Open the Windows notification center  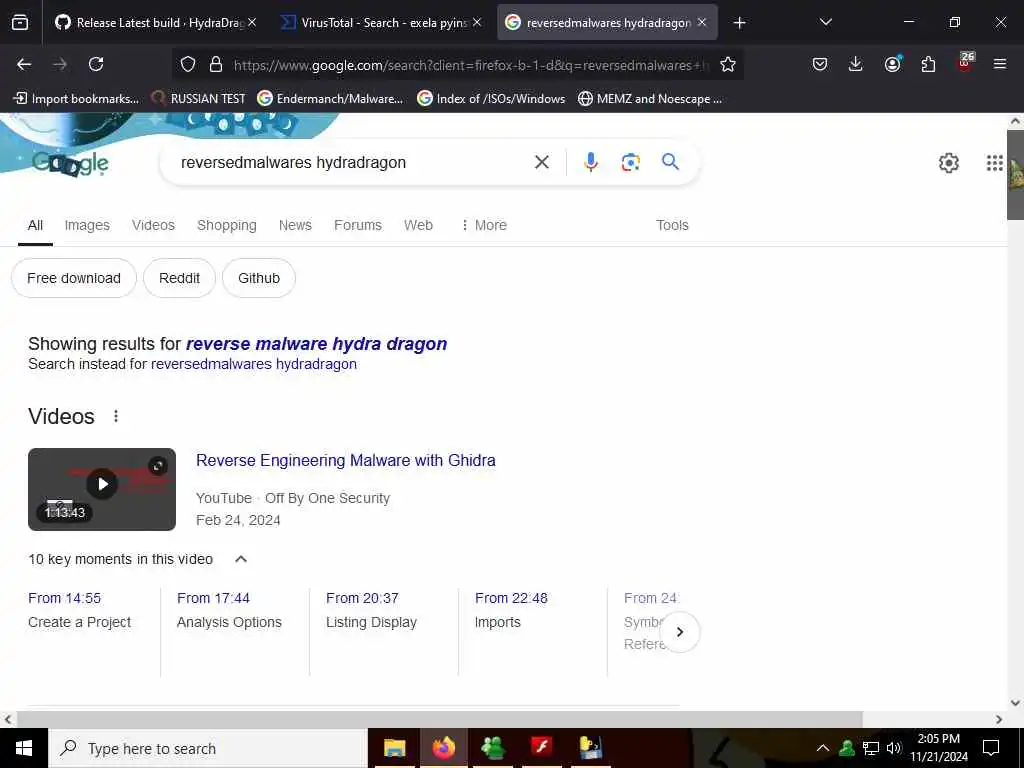pos(991,748)
